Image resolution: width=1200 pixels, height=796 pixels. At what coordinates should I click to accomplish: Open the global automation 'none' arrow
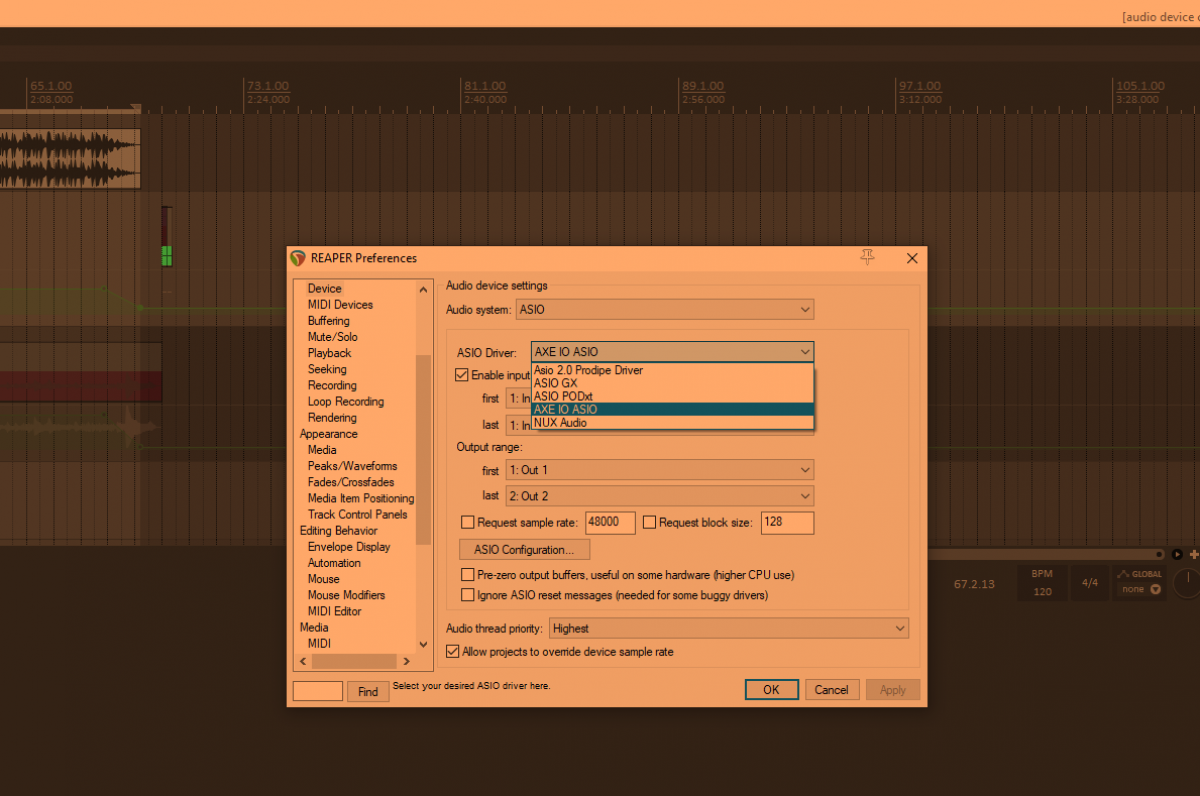(1156, 590)
